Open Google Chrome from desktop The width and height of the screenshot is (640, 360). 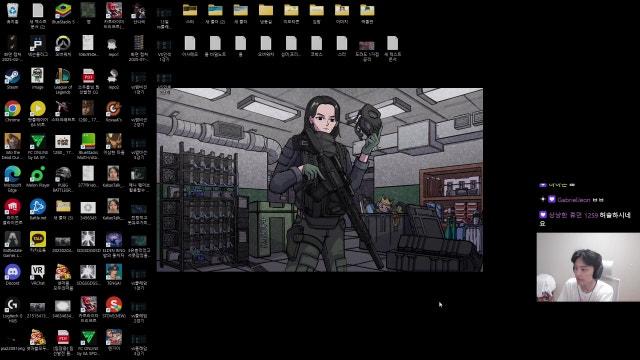click(x=12, y=111)
